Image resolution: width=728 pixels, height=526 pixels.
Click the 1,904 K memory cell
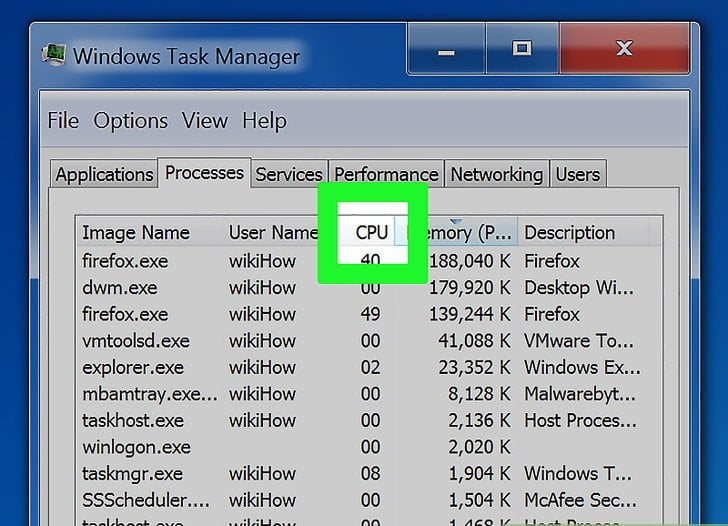point(479,474)
